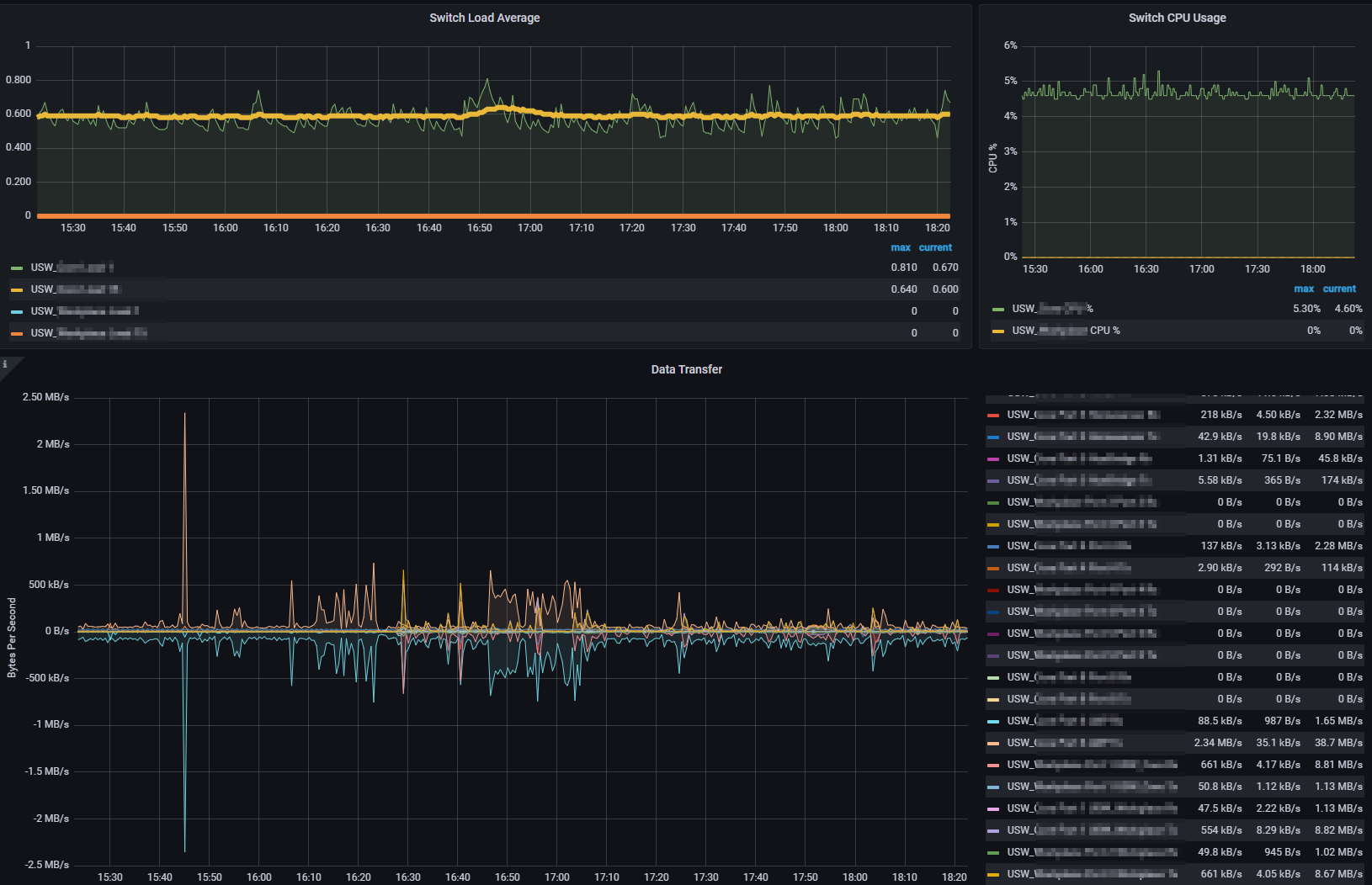Open the Switch CPU Usage panel title menu
The height and width of the screenshot is (885, 1372).
coord(1176,18)
